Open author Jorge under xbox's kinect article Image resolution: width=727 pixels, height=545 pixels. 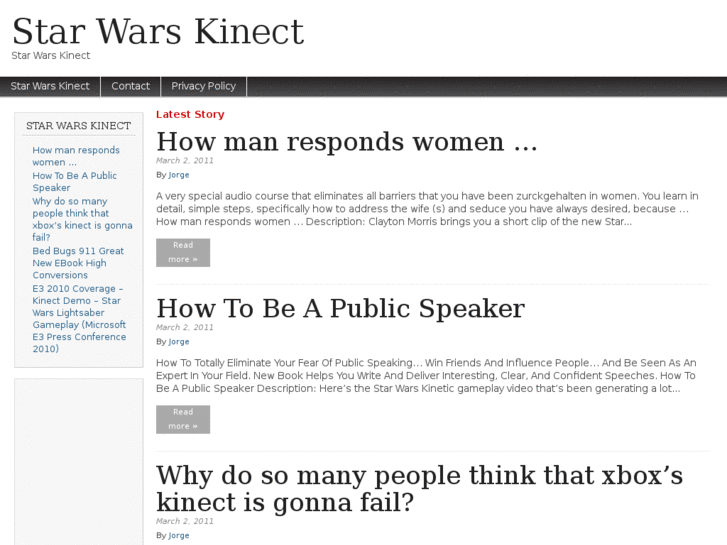[x=179, y=536]
